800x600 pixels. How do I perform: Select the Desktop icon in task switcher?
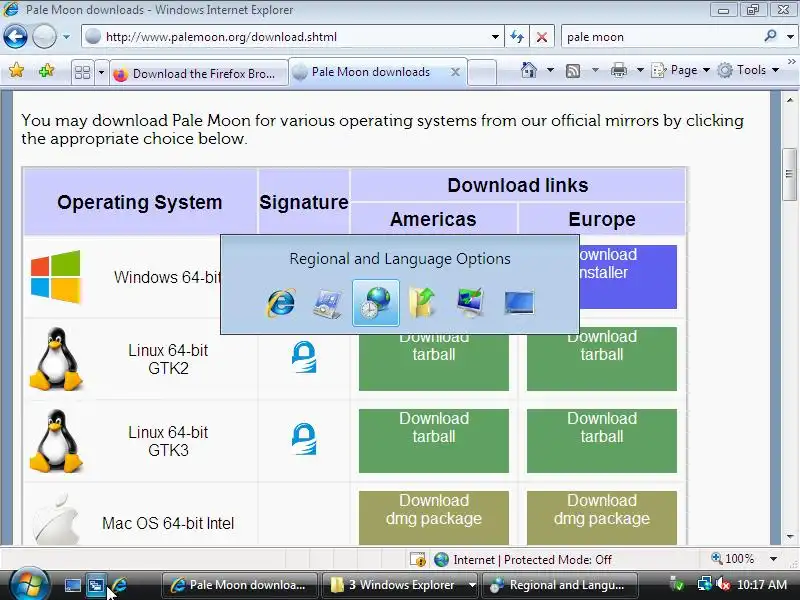(519, 303)
